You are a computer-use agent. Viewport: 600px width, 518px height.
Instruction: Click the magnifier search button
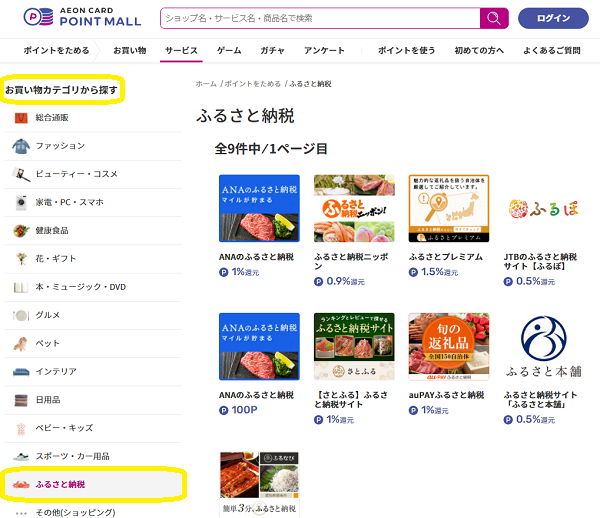point(494,18)
